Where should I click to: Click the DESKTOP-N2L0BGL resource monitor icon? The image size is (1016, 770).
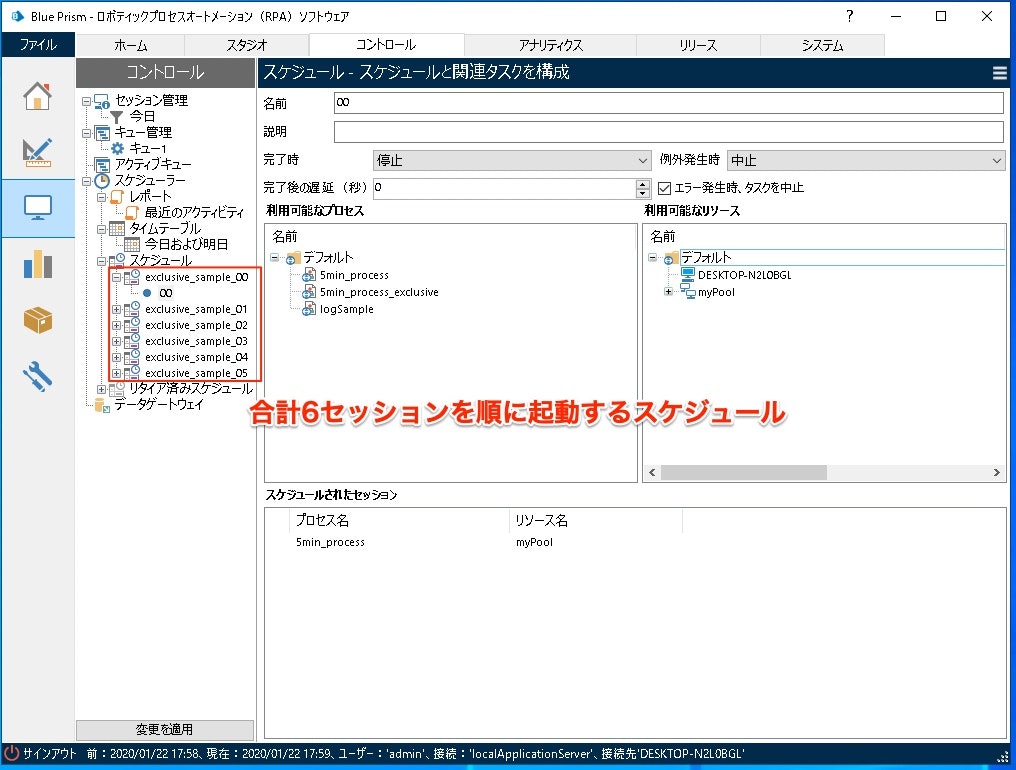point(687,274)
